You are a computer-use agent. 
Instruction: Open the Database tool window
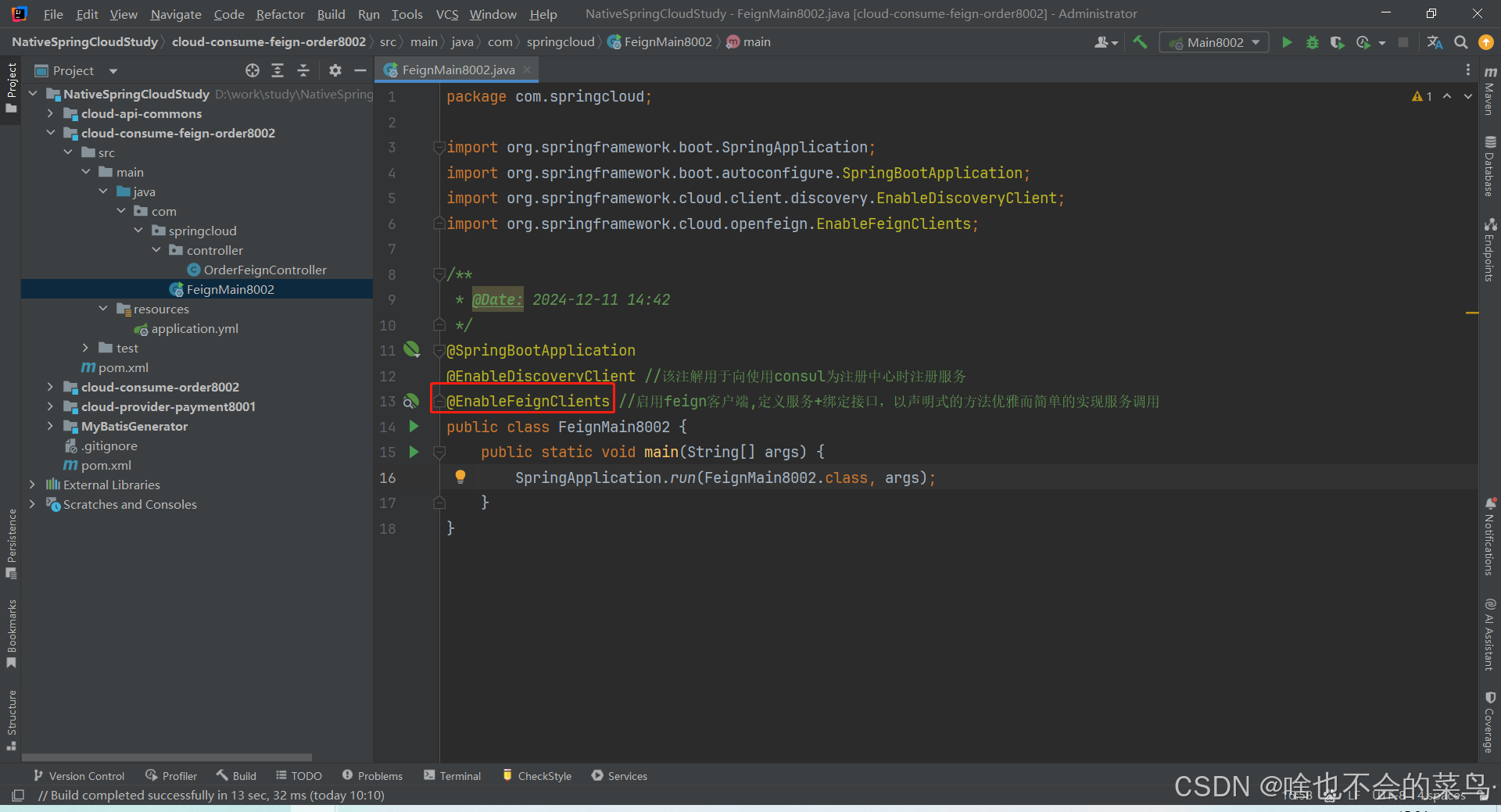coord(1489,164)
